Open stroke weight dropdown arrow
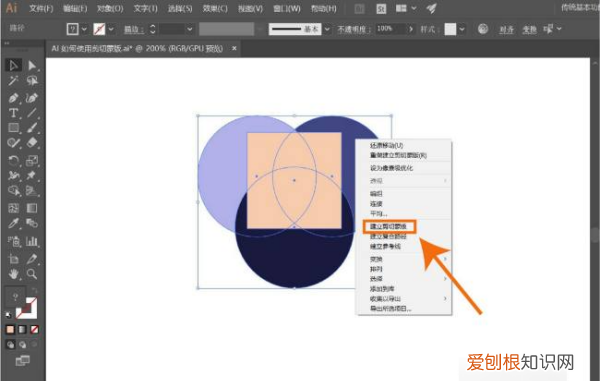Screen dimensions: 600x381 [x=189, y=29]
